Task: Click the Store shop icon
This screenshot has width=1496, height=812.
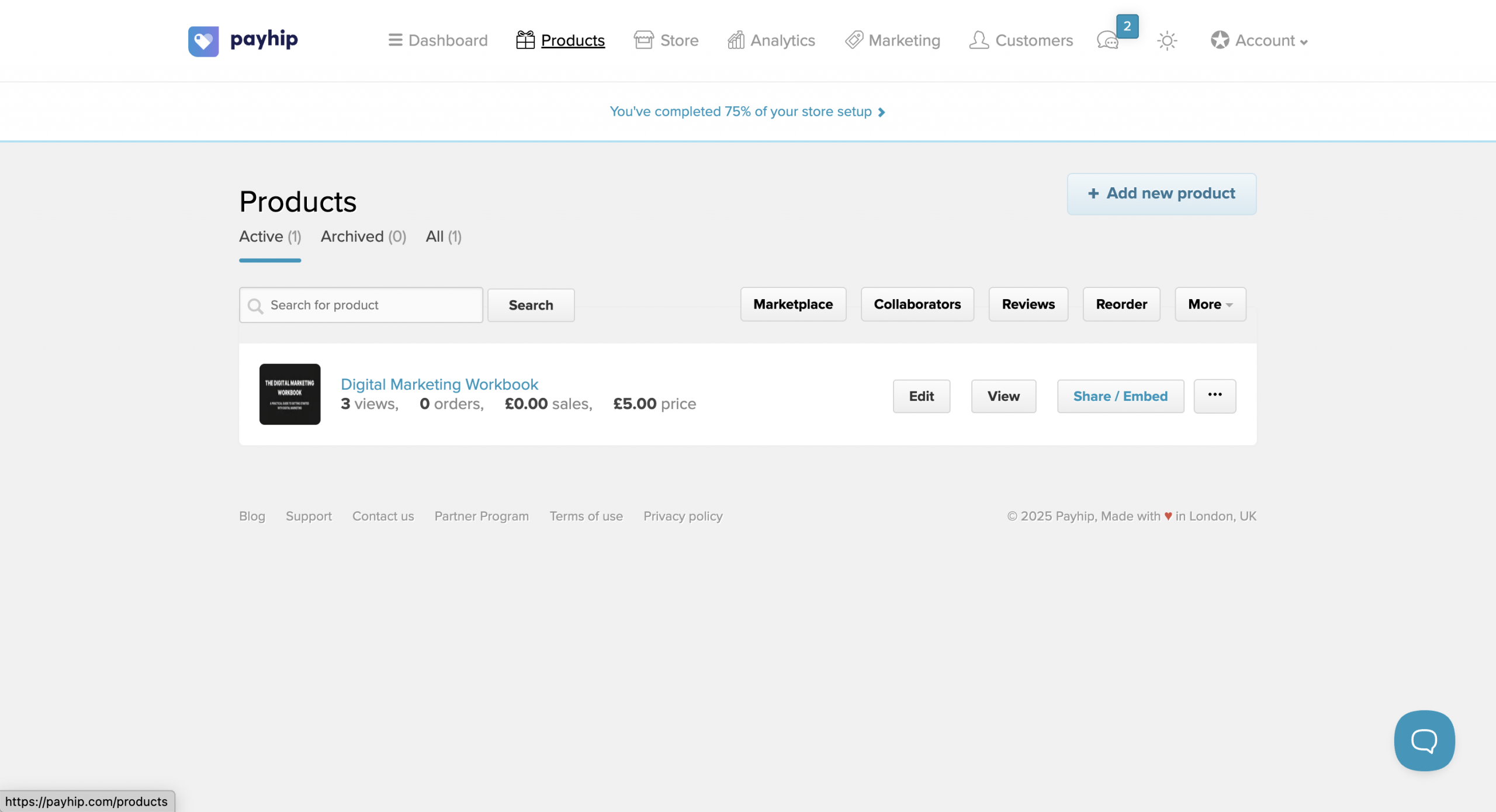Action: click(643, 40)
